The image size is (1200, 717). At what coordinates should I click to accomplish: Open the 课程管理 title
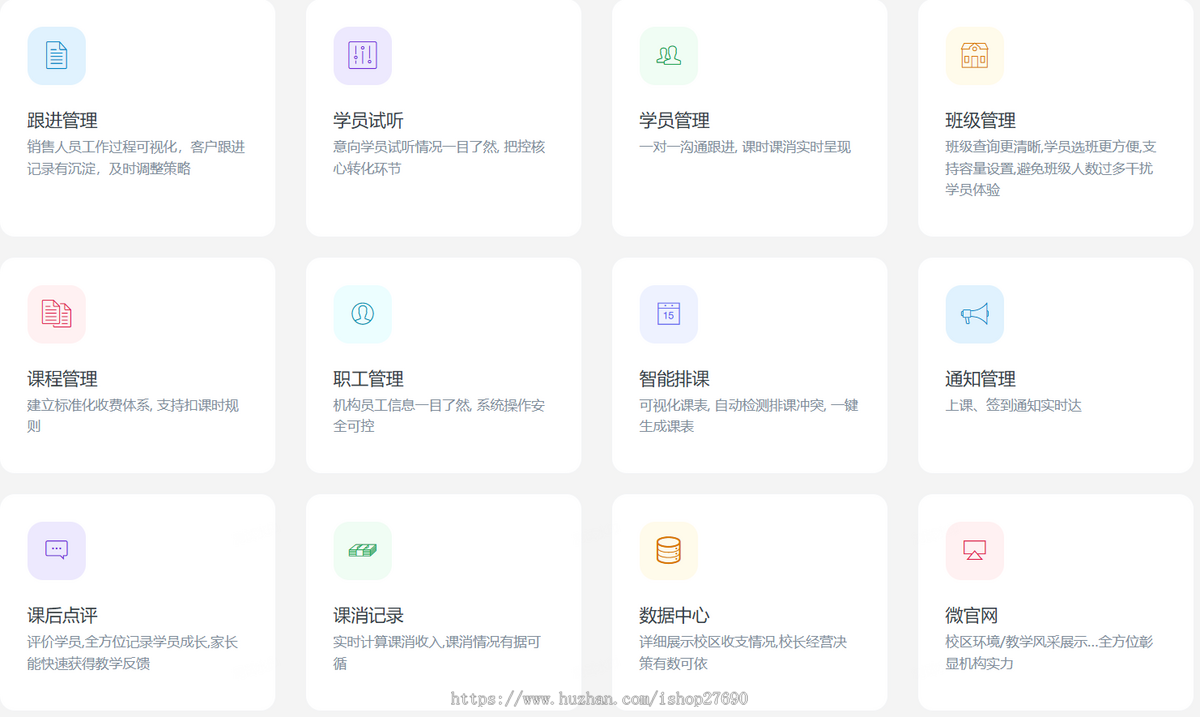(x=62, y=379)
